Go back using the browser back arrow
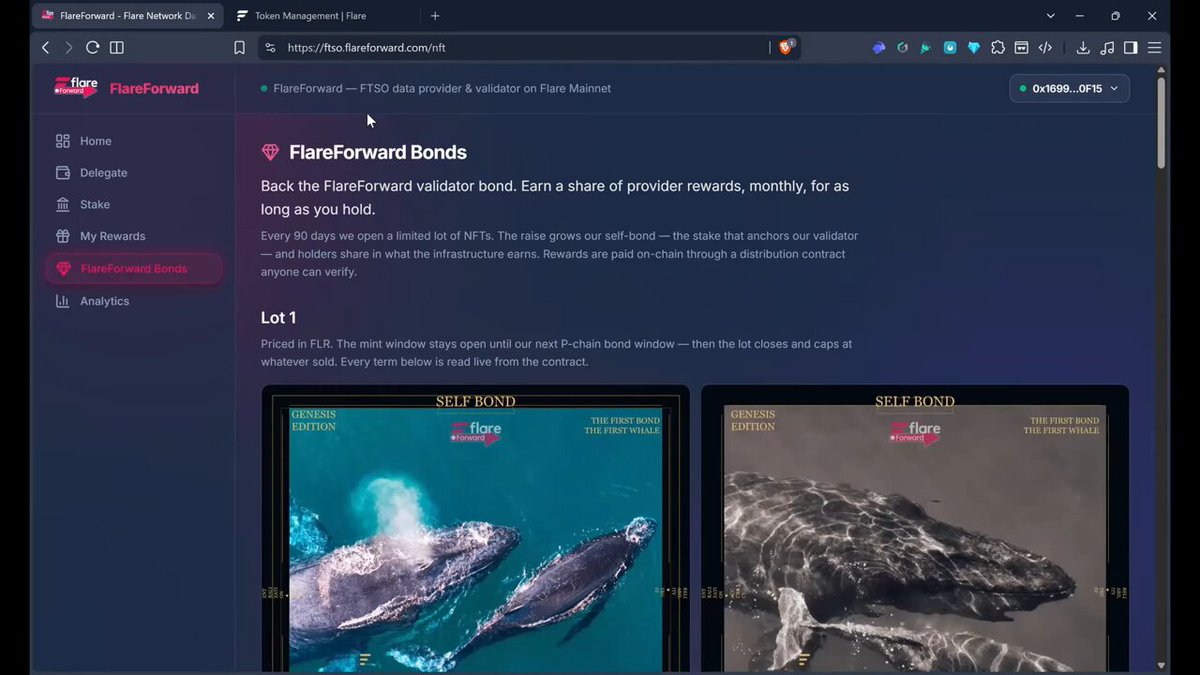Image resolution: width=1200 pixels, height=675 pixels. (45, 47)
